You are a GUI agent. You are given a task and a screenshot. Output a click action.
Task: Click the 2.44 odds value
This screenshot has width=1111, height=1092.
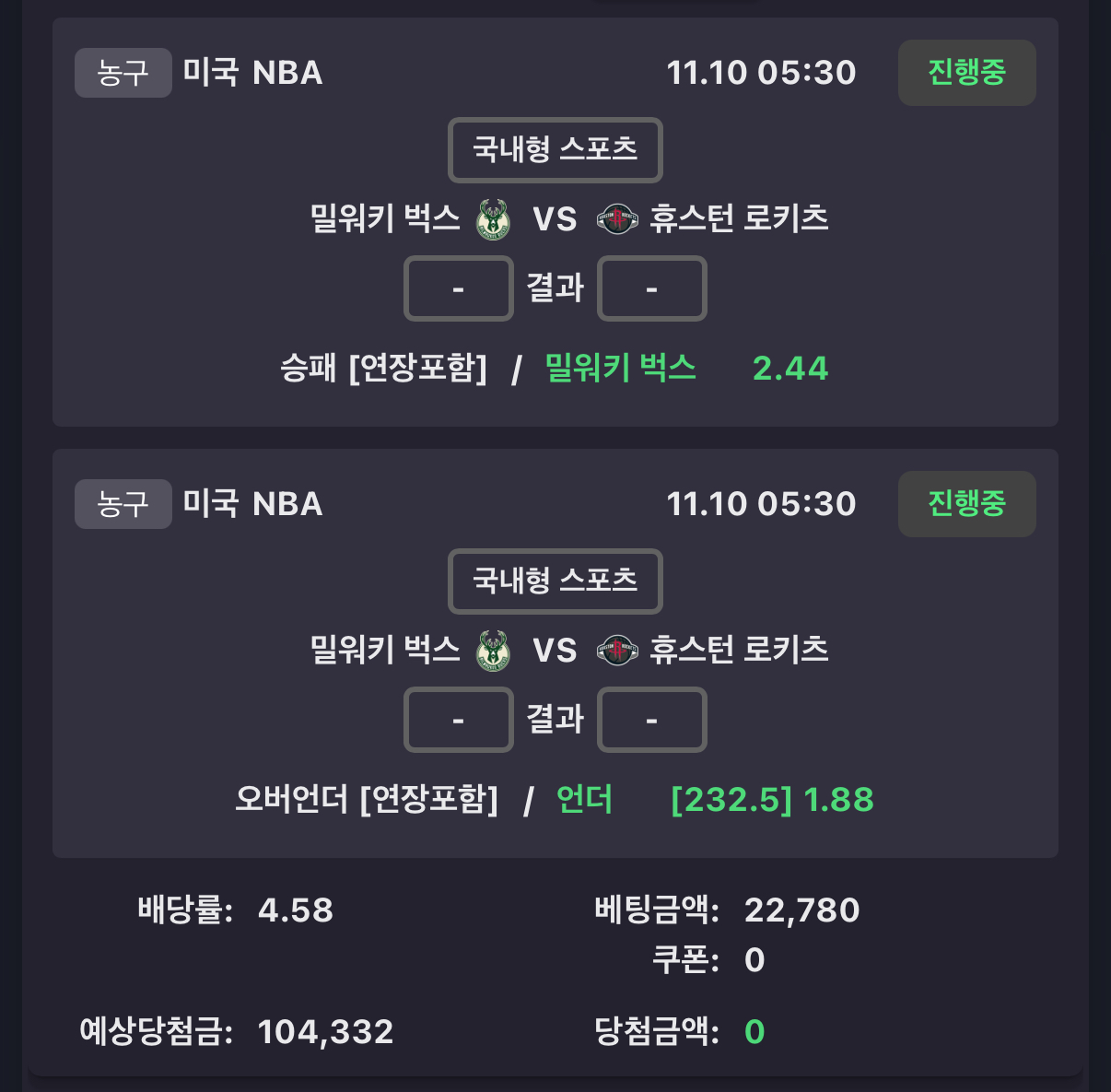[789, 369]
